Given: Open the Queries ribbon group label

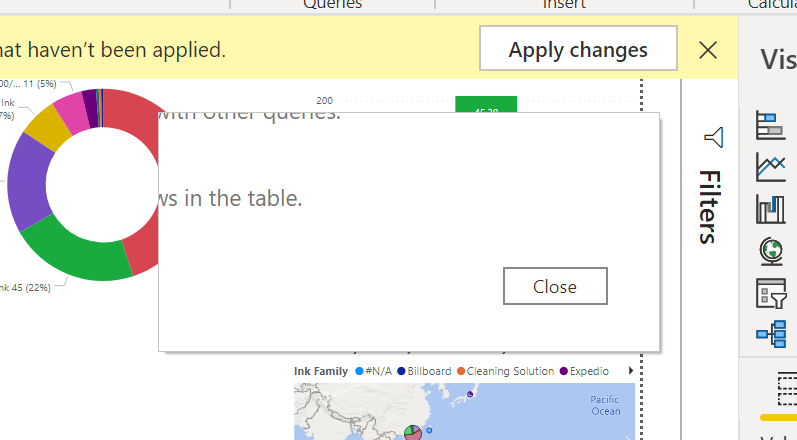Looking at the screenshot, I should coord(332,5).
